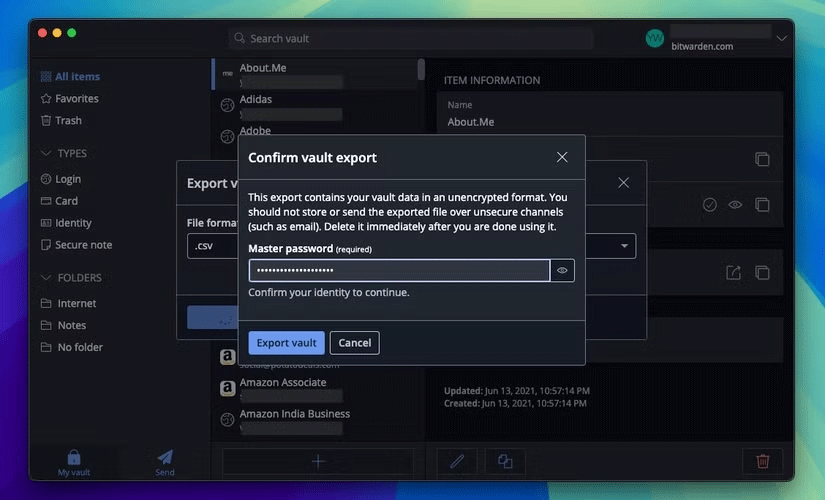Image resolution: width=825 pixels, height=500 pixels.
Task: Open the Notes folder
Action: point(64,325)
